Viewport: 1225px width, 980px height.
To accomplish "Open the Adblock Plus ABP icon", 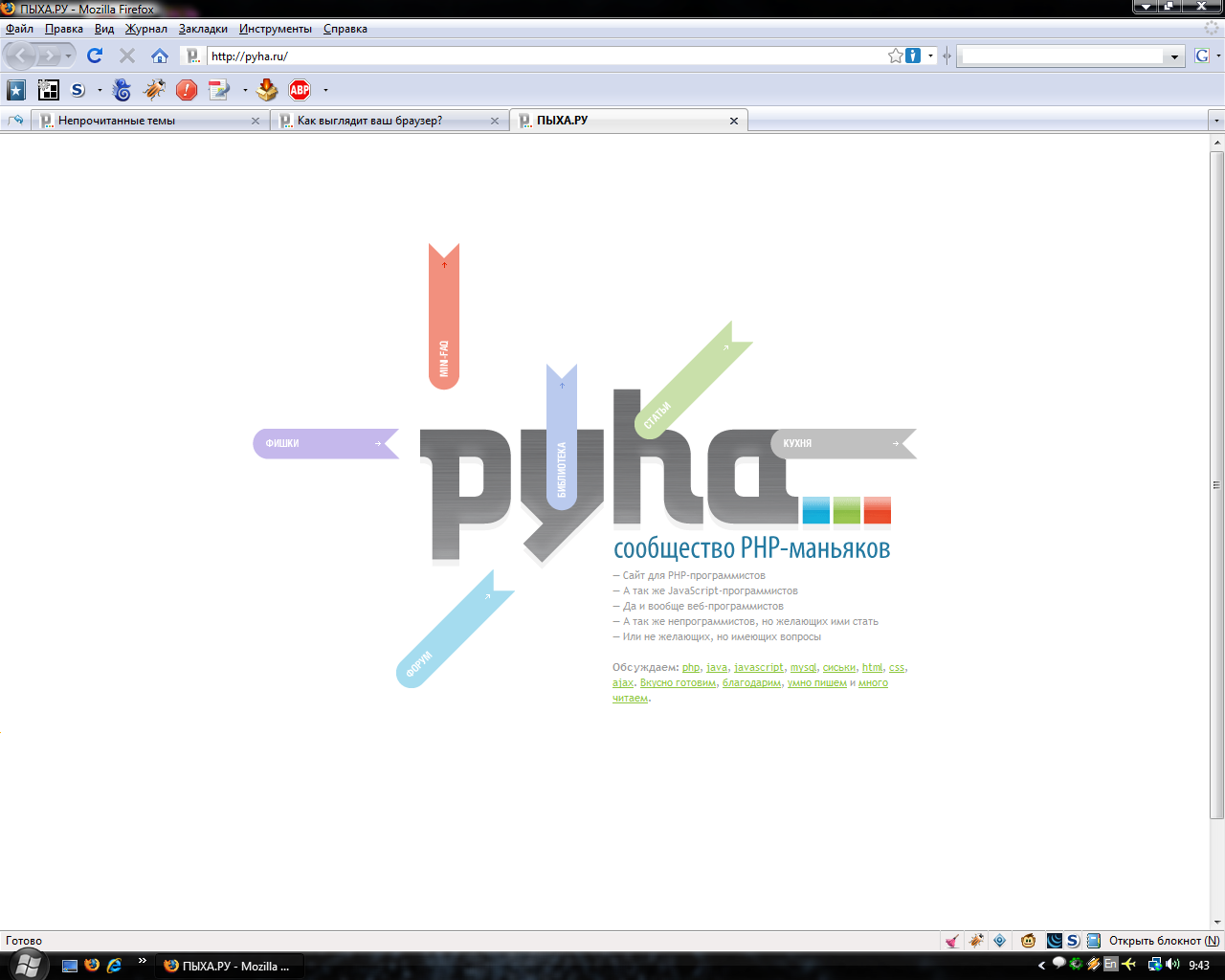I will click(x=300, y=90).
